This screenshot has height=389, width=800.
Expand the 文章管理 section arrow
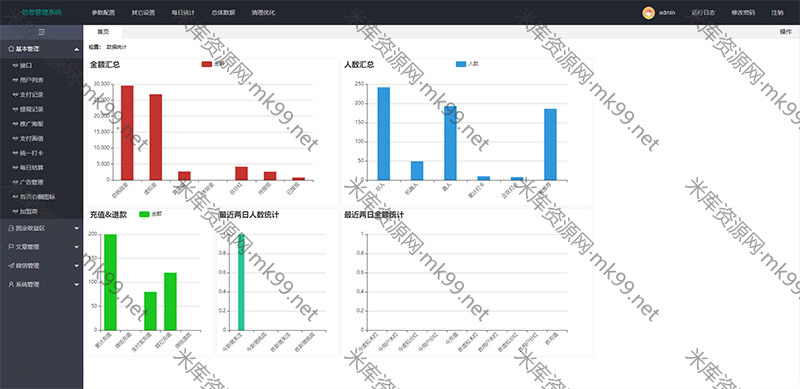pyautogui.click(x=77, y=247)
